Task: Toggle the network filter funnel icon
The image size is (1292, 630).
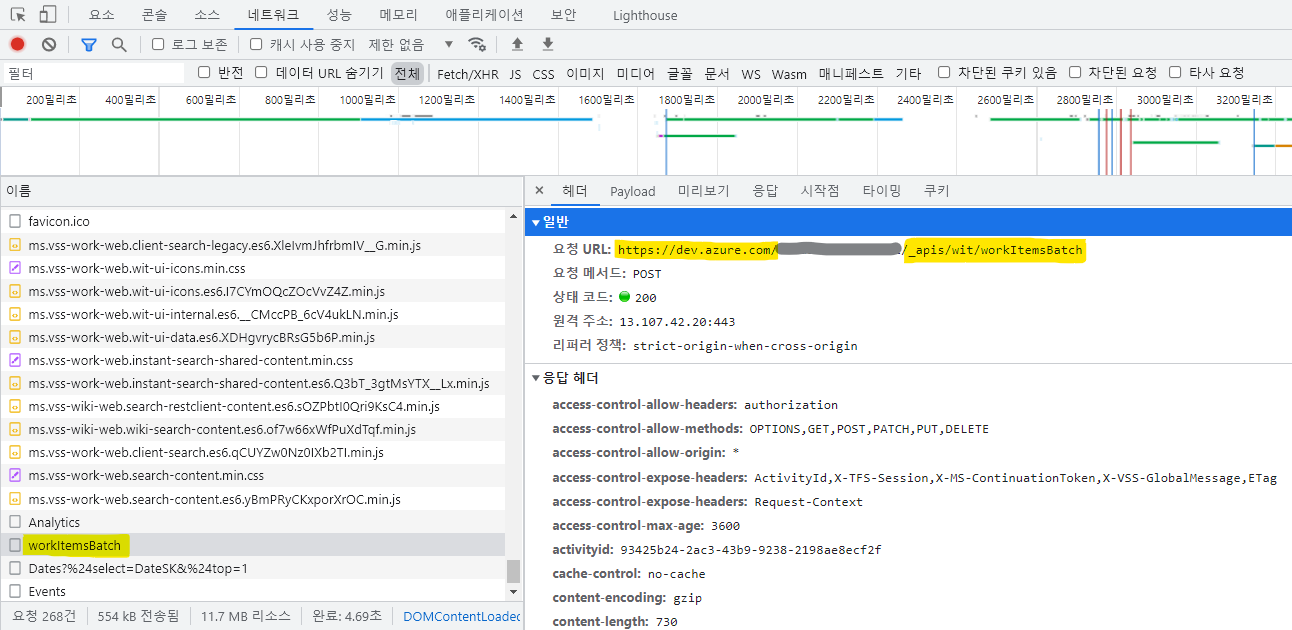Action: pyautogui.click(x=89, y=44)
